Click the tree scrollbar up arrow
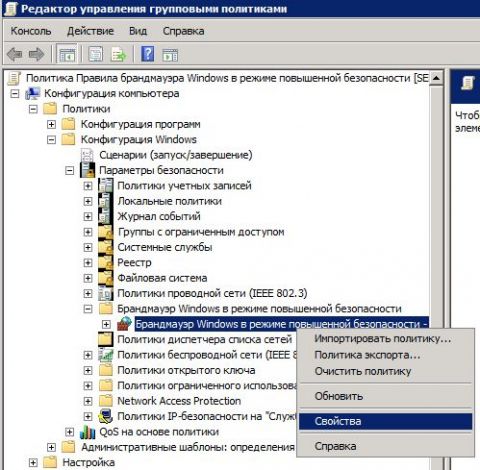The width and height of the screenshot is (480, 470). tap(436, 78)
